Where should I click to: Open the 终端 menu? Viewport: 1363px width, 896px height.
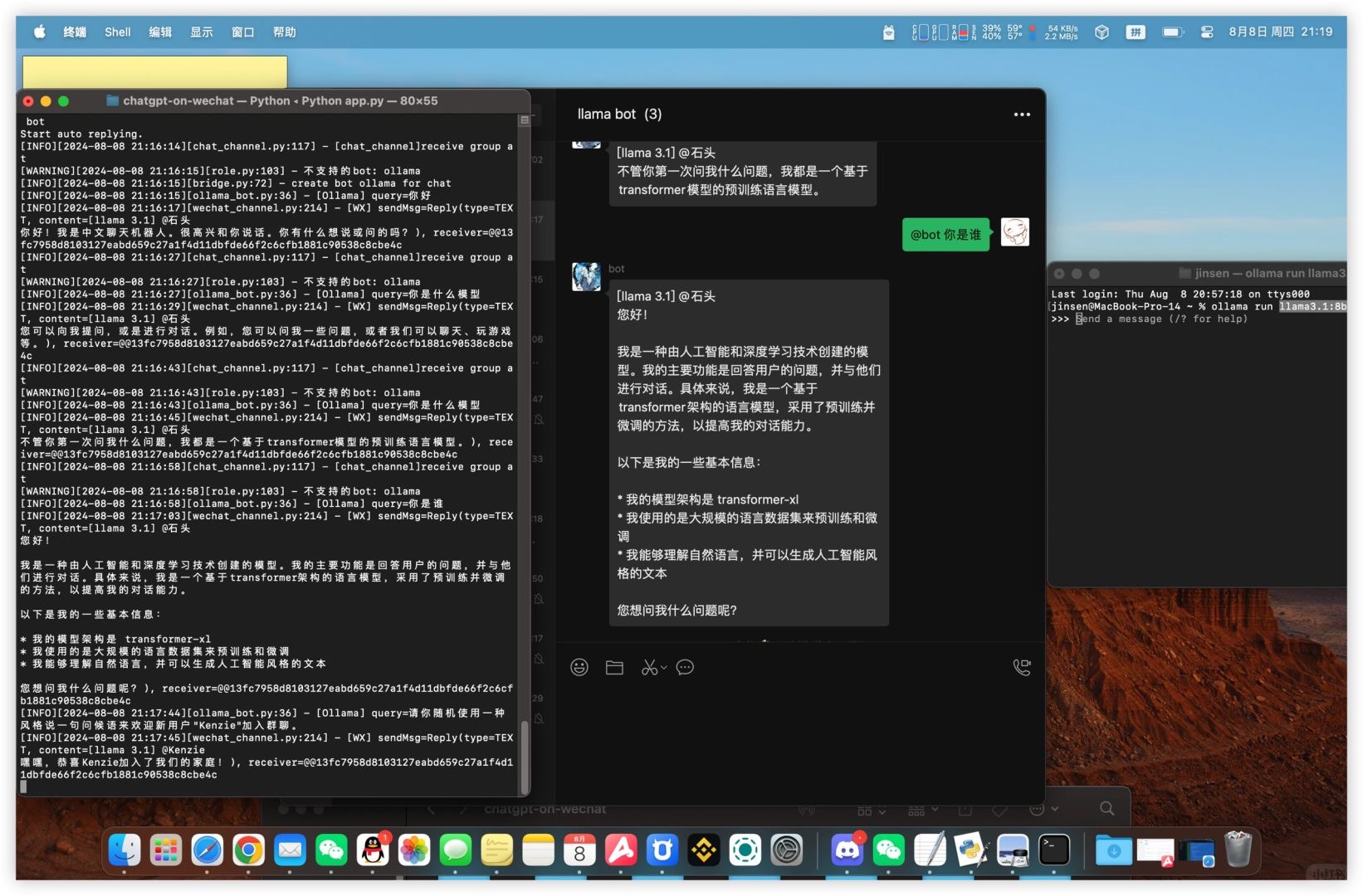[75, 32]
